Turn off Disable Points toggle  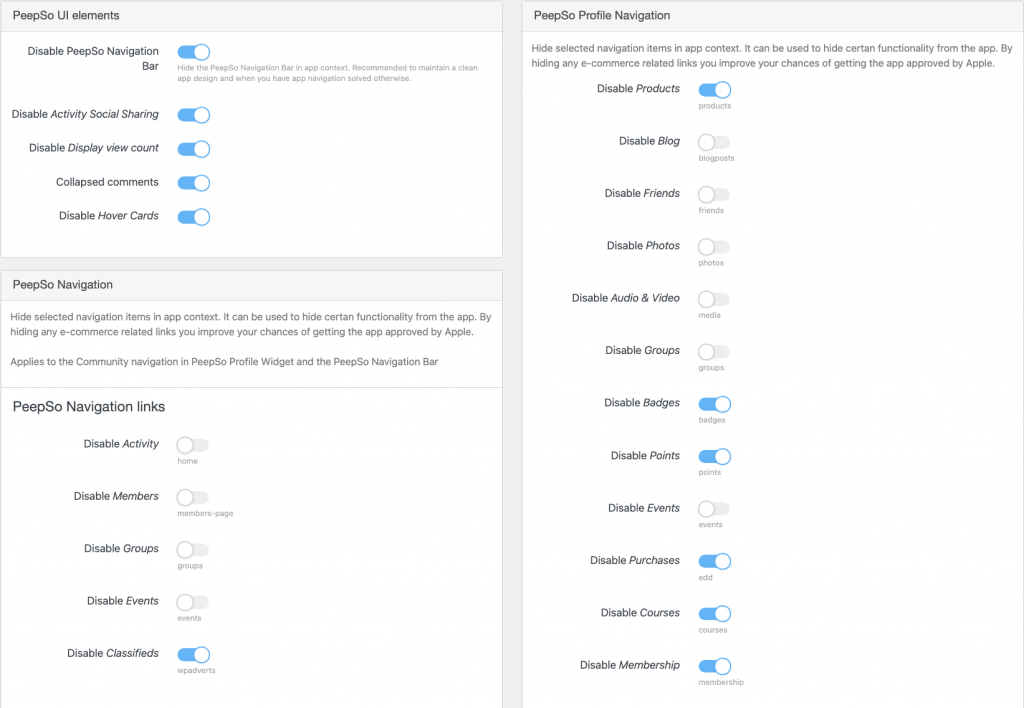pos(714,456)
